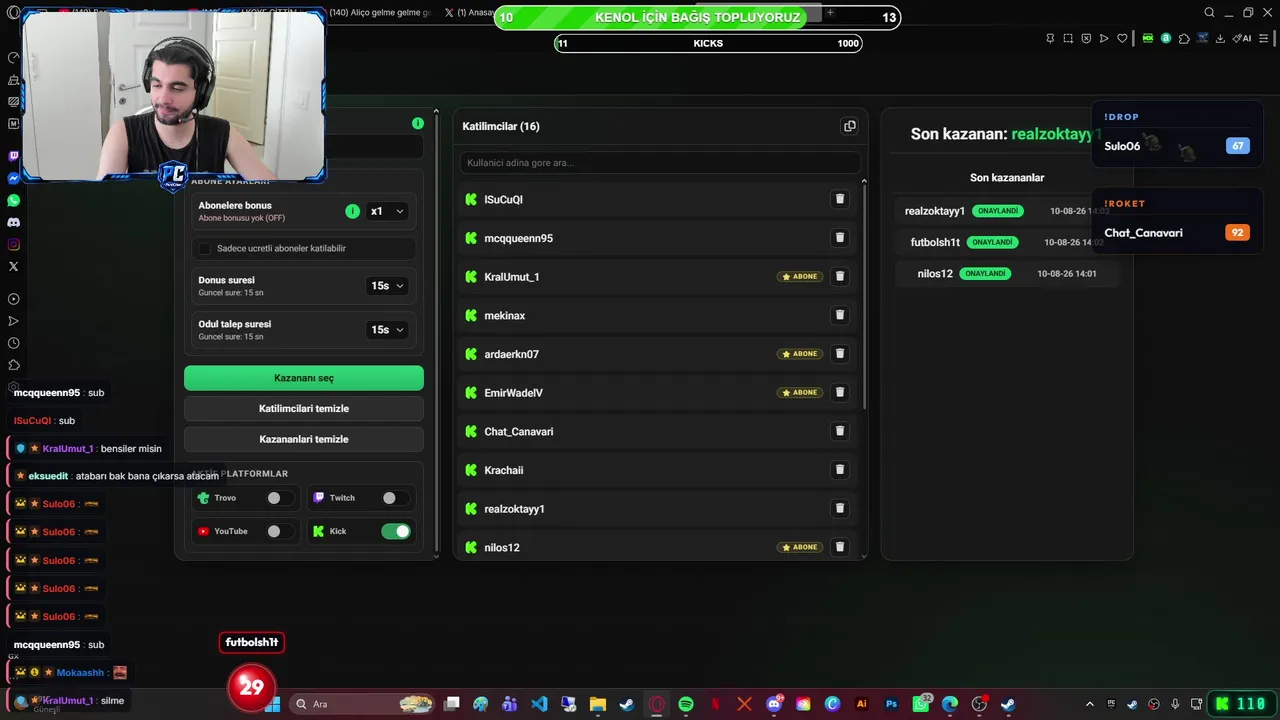Click the Windows Start button
Screen dimensions: 1280x720
pyautogui.click(x=272, y=704)
